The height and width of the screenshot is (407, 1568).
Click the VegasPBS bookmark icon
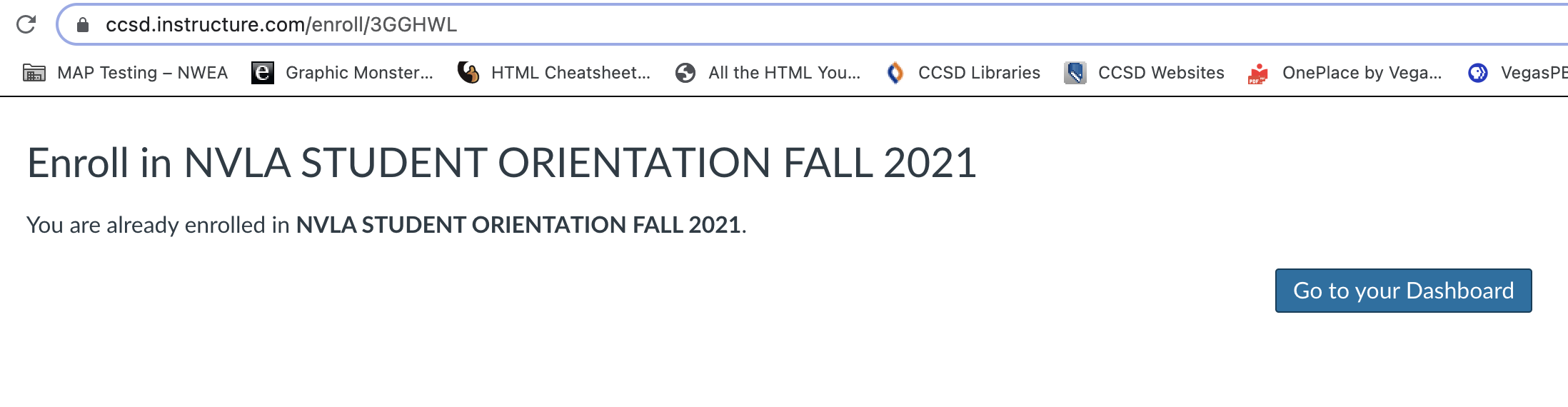[x=1478, y=73]
